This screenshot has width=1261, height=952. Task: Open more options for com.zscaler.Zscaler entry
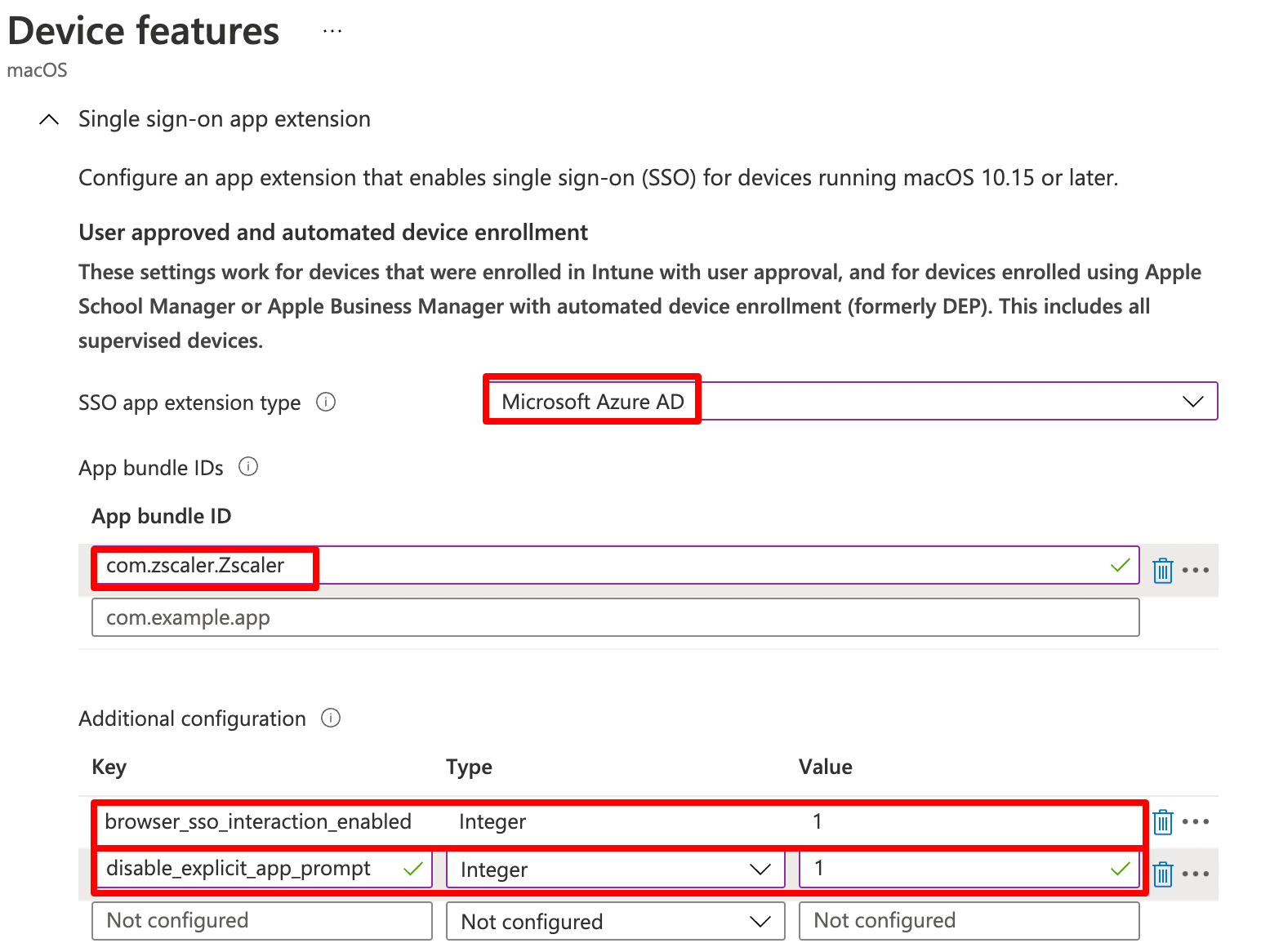click(x=1196, y=569)
